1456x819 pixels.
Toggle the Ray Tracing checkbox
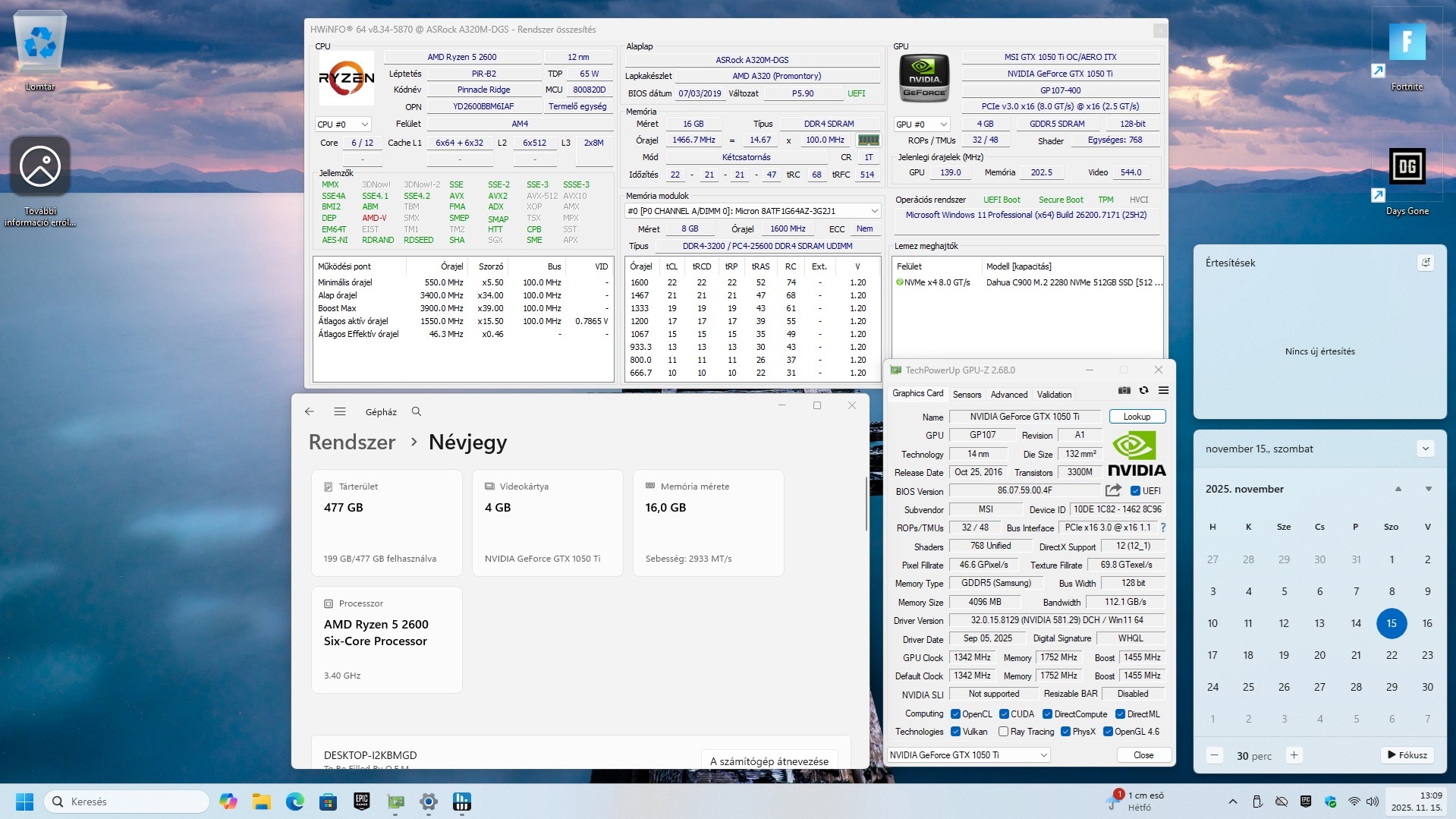1004,732
